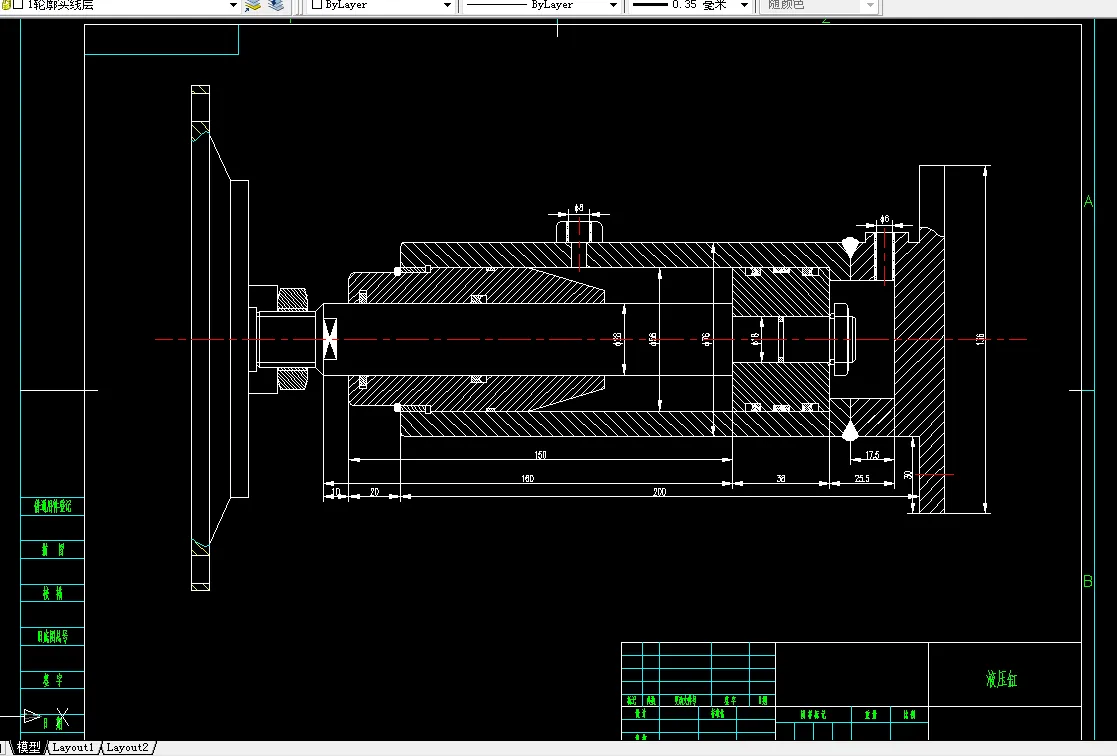Select the 液压缸 title text
The width and height of the screenshot is (1117, 756).
click(x=1001, y=679)
